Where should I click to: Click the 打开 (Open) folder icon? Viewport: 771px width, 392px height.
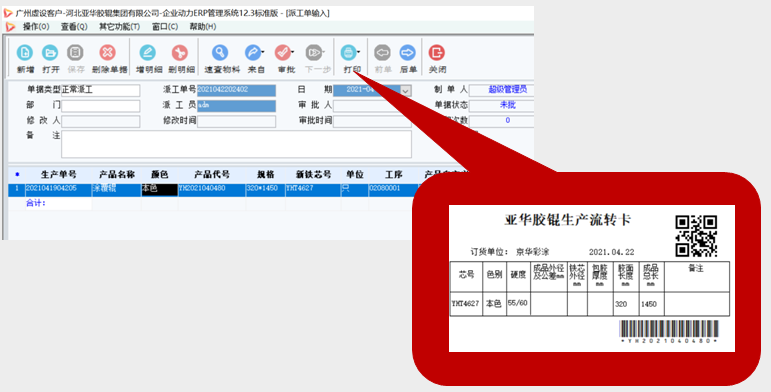(x=50, y=52)
